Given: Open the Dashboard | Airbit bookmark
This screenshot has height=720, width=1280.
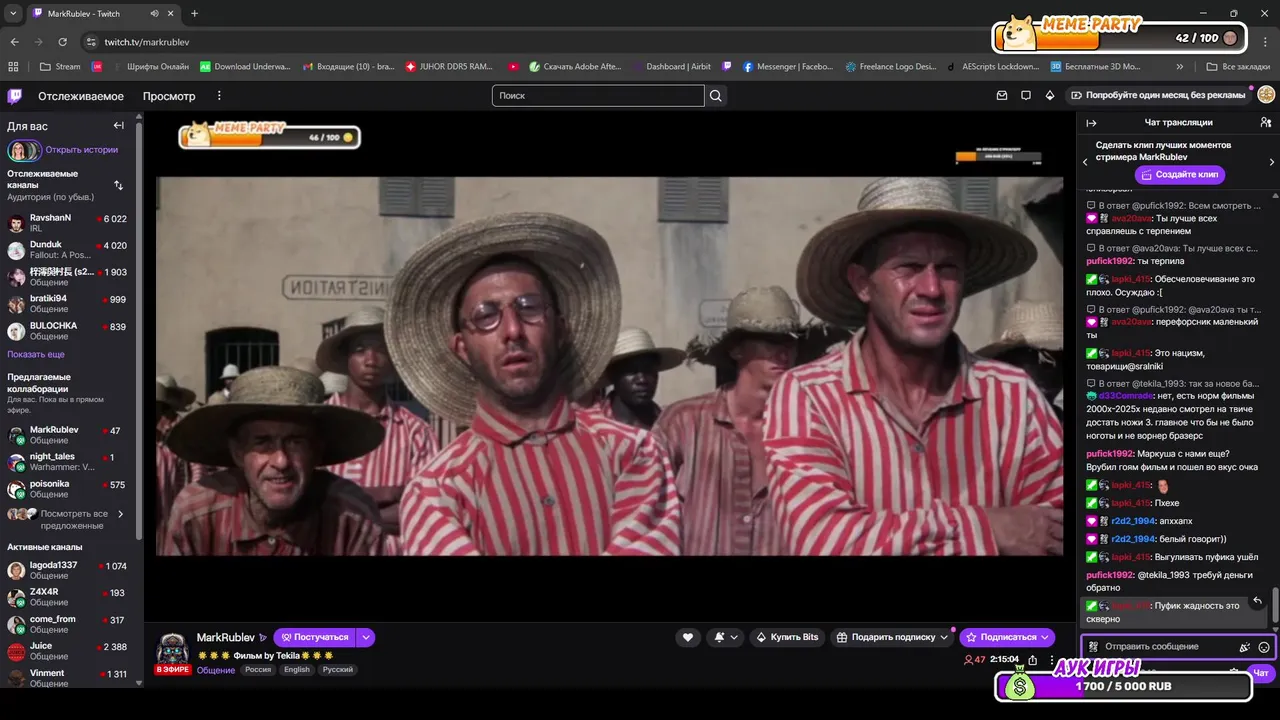Looking at the screenshot, I should click(x=671, y=67).
